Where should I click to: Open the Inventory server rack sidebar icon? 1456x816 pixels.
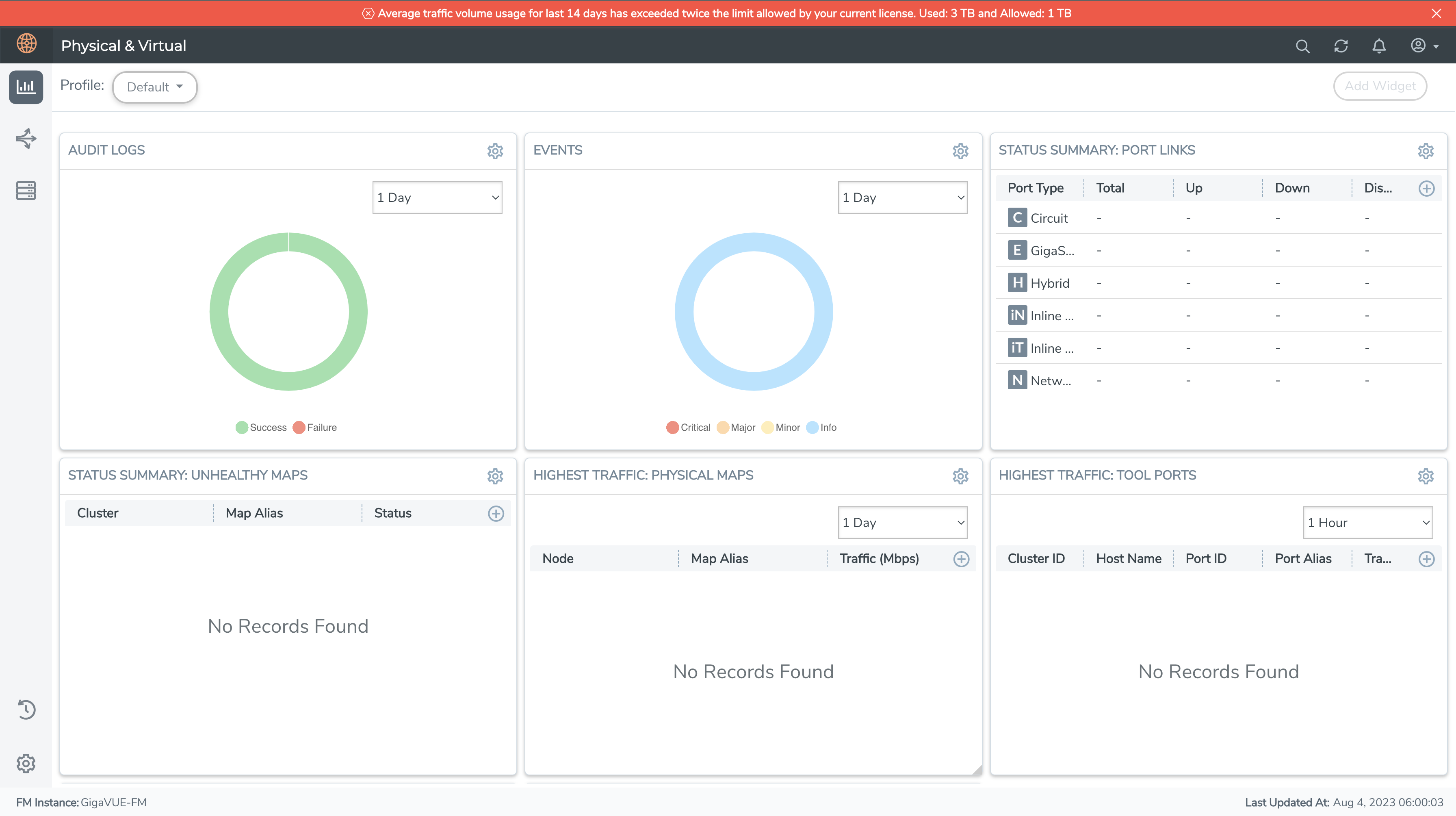point(26,191)
